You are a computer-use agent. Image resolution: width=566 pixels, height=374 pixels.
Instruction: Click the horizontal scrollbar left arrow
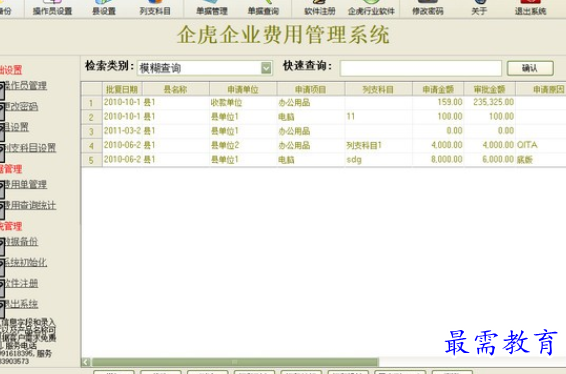[x=86, y=362]
